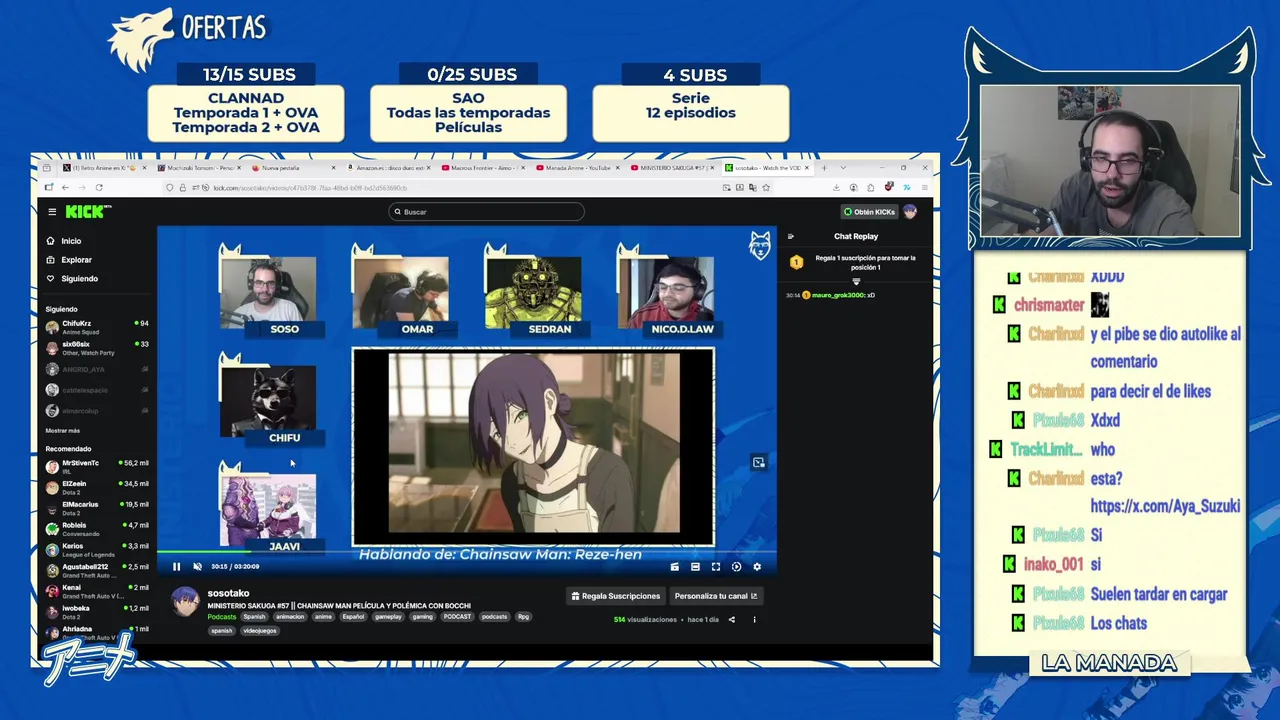The width and height of the screenshot is (1280, 720).
Task: Open six66six followed channel
Action: click(97, 347)
